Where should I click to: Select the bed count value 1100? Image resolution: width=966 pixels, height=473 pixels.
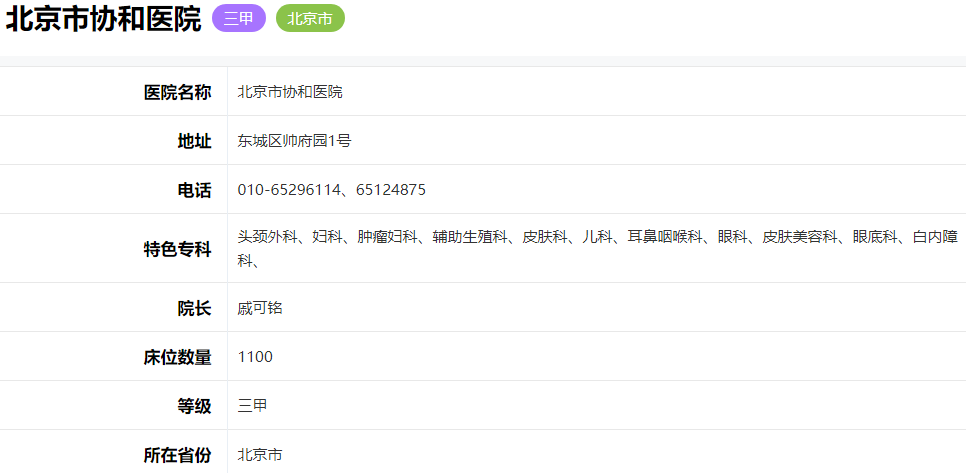point(255,357)
